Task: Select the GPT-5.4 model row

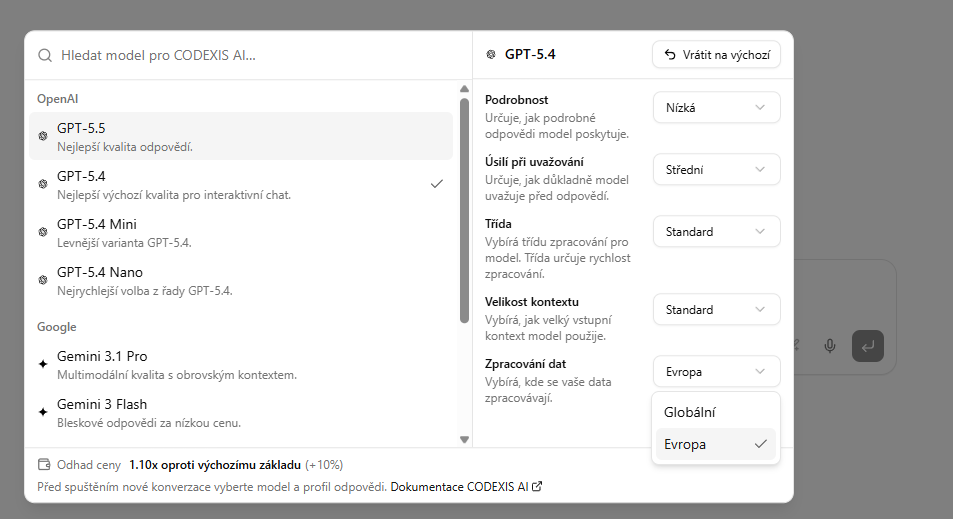Action: pyautogui.click(x=241, y=184)
